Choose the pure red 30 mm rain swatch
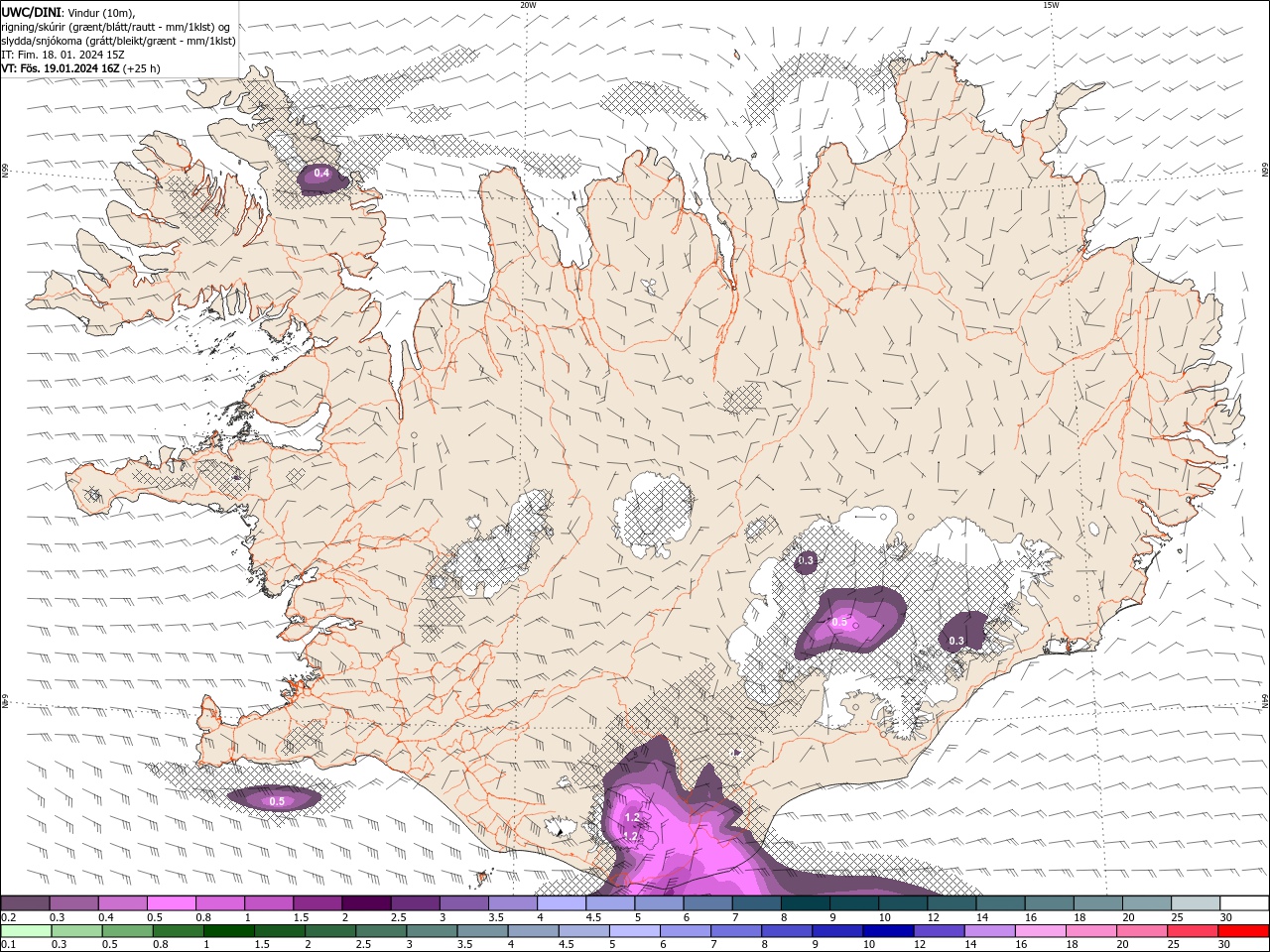 point(1242,931)
